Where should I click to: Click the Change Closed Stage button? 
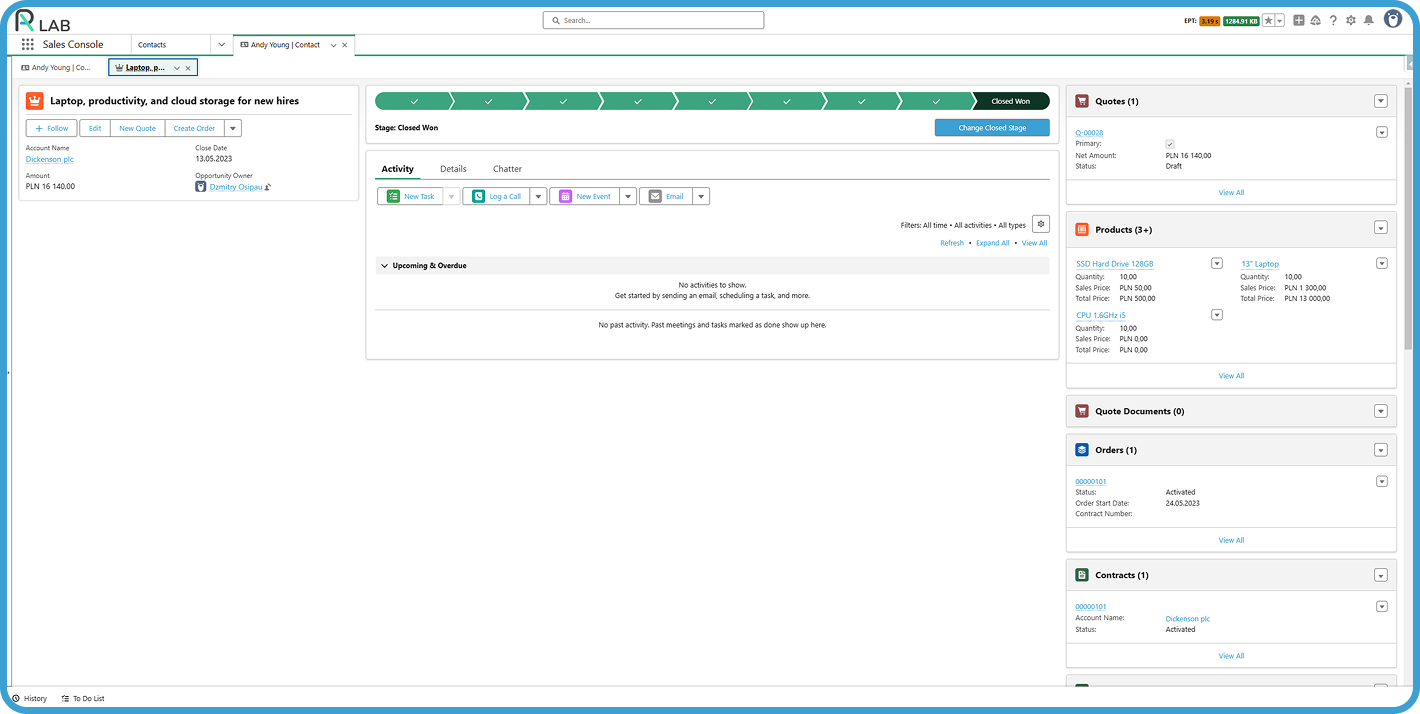click(x=992, y=128)
